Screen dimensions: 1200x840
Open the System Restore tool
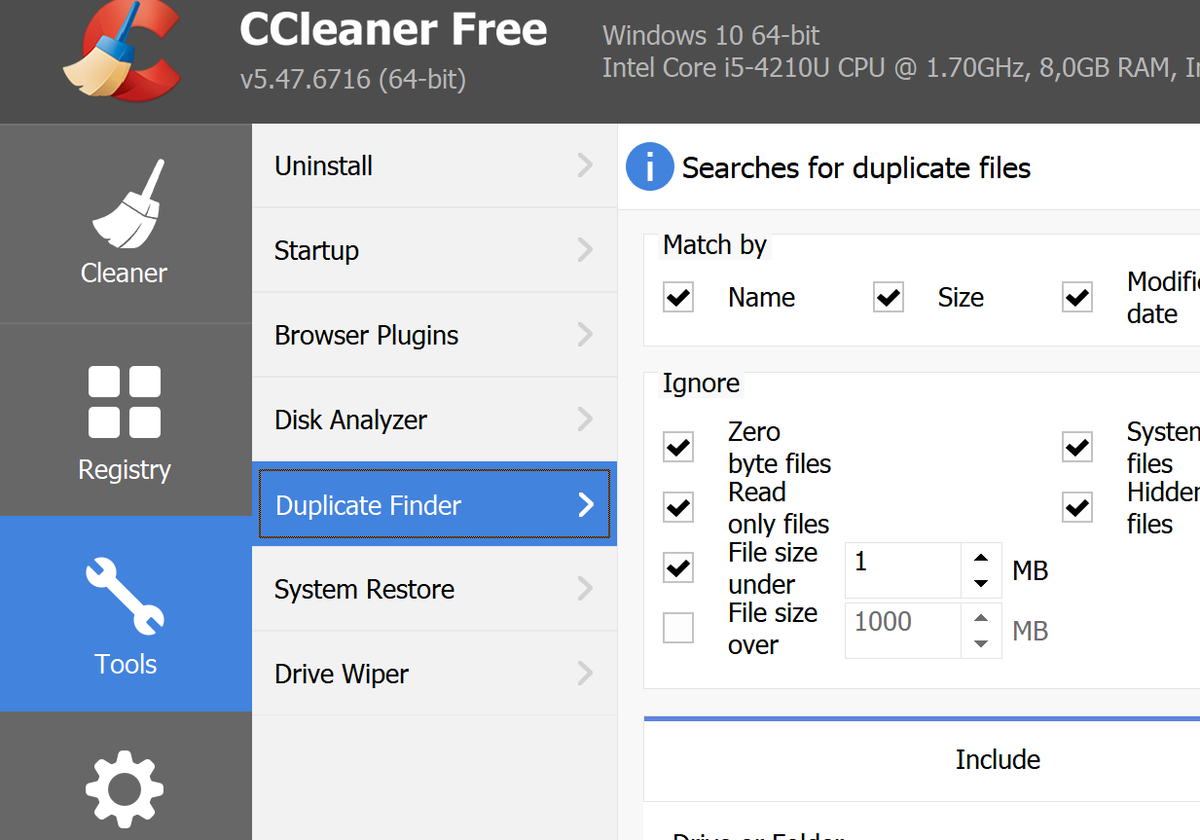(434, 589)
